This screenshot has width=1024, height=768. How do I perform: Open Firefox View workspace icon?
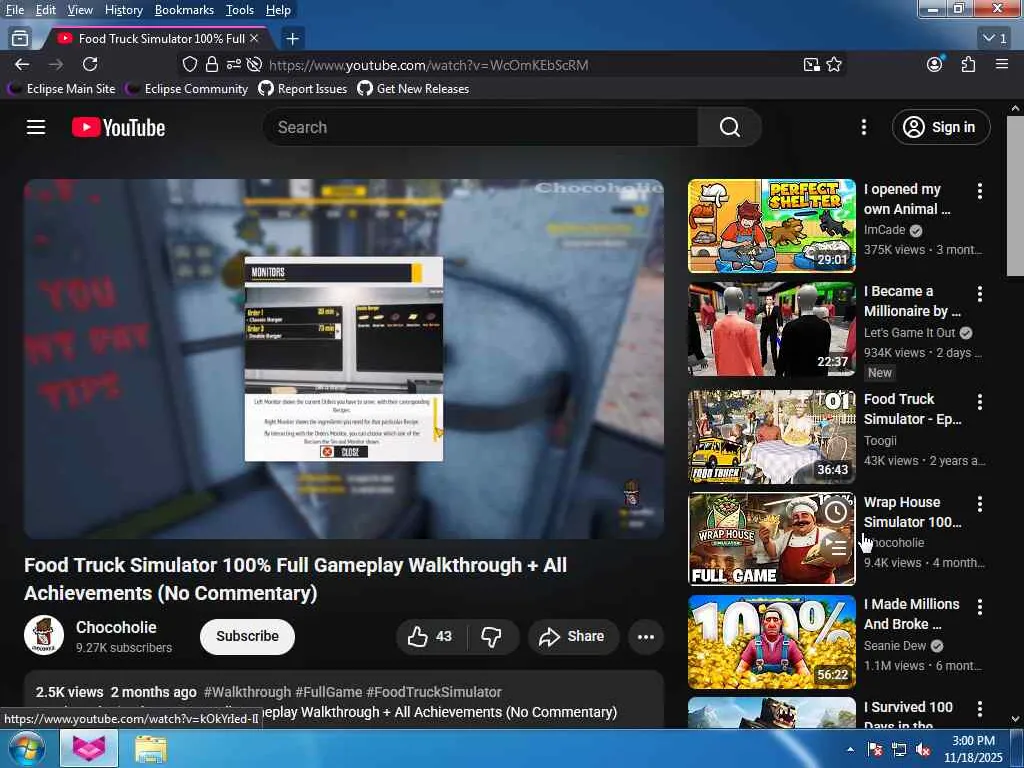[20, 39]
